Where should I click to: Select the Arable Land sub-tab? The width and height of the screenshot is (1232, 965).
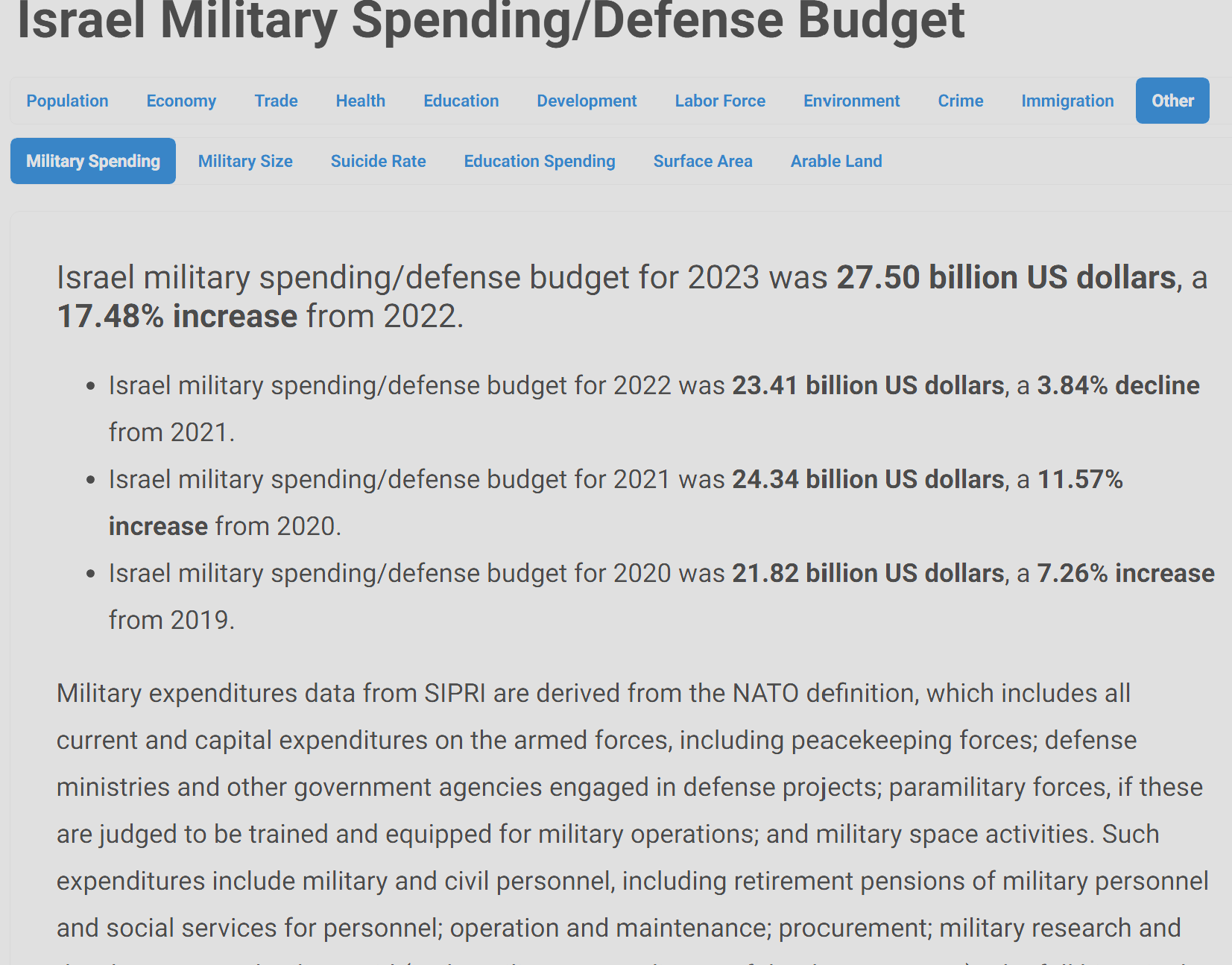tap(836, 161)
